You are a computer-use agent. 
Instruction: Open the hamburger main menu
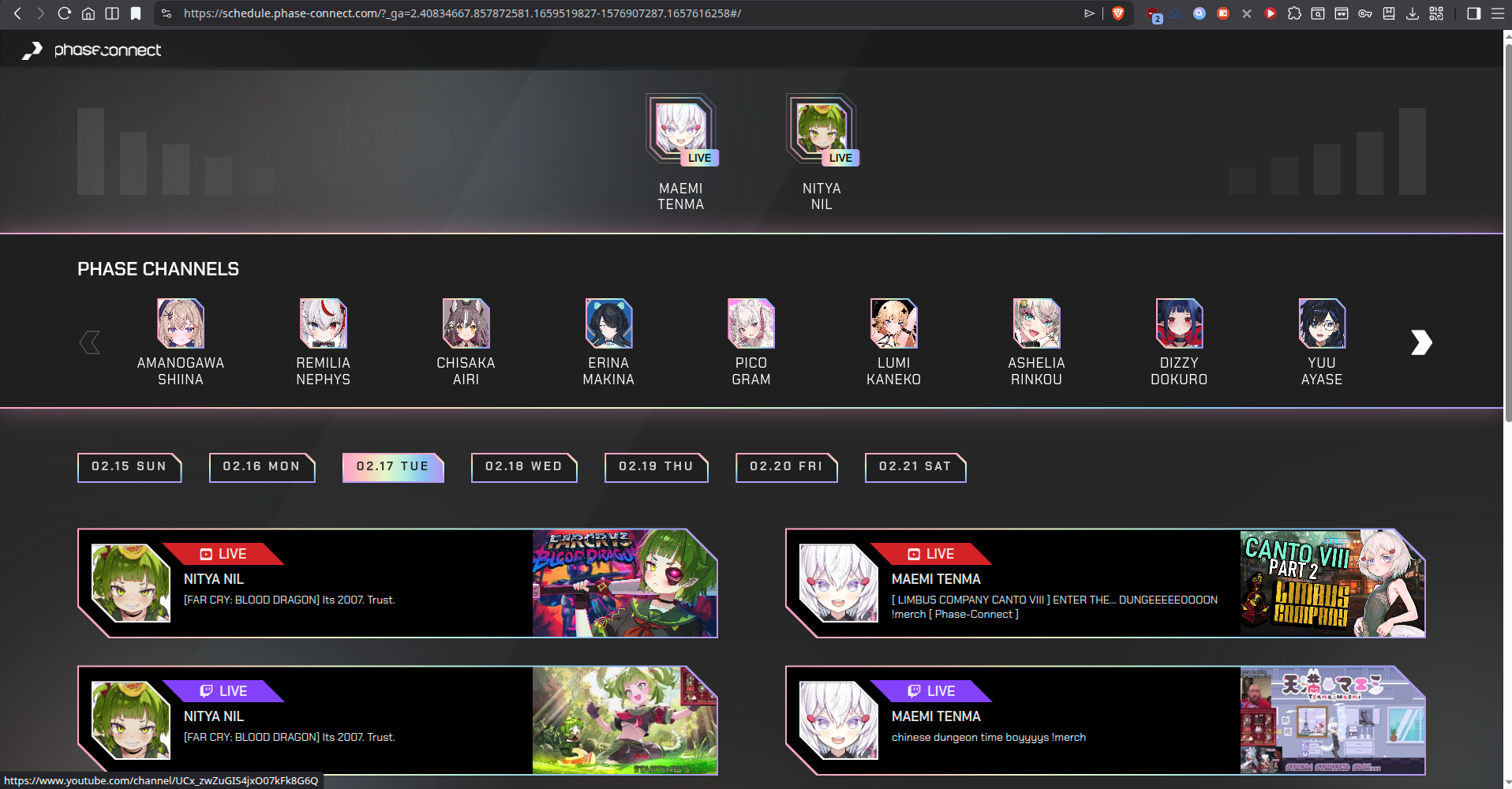[1497, 13]
